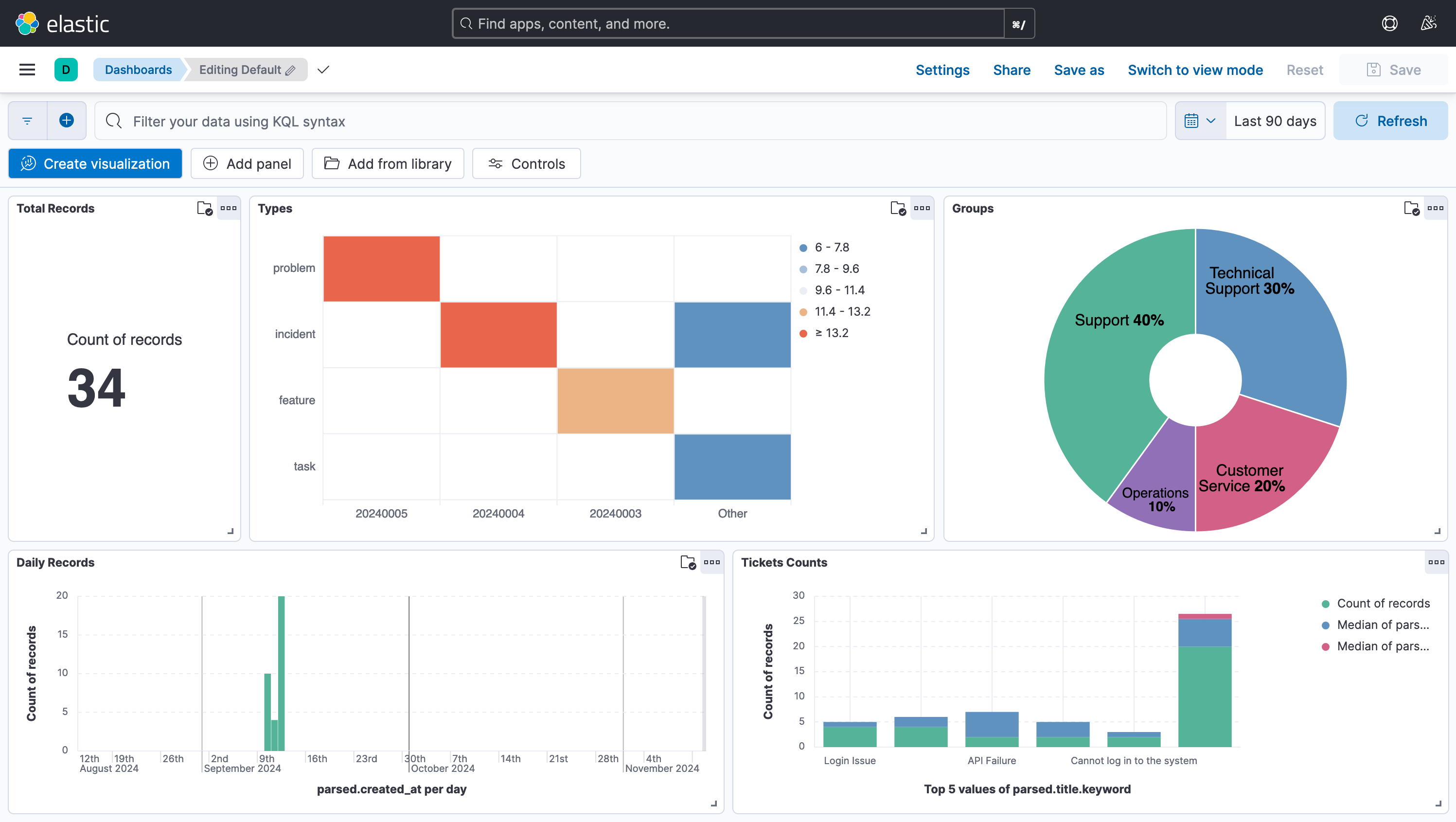Screen dimensions: 1456x822
Task: Toggle the pink Median of pars... legend entry
Action: (x=1376, y=646)
